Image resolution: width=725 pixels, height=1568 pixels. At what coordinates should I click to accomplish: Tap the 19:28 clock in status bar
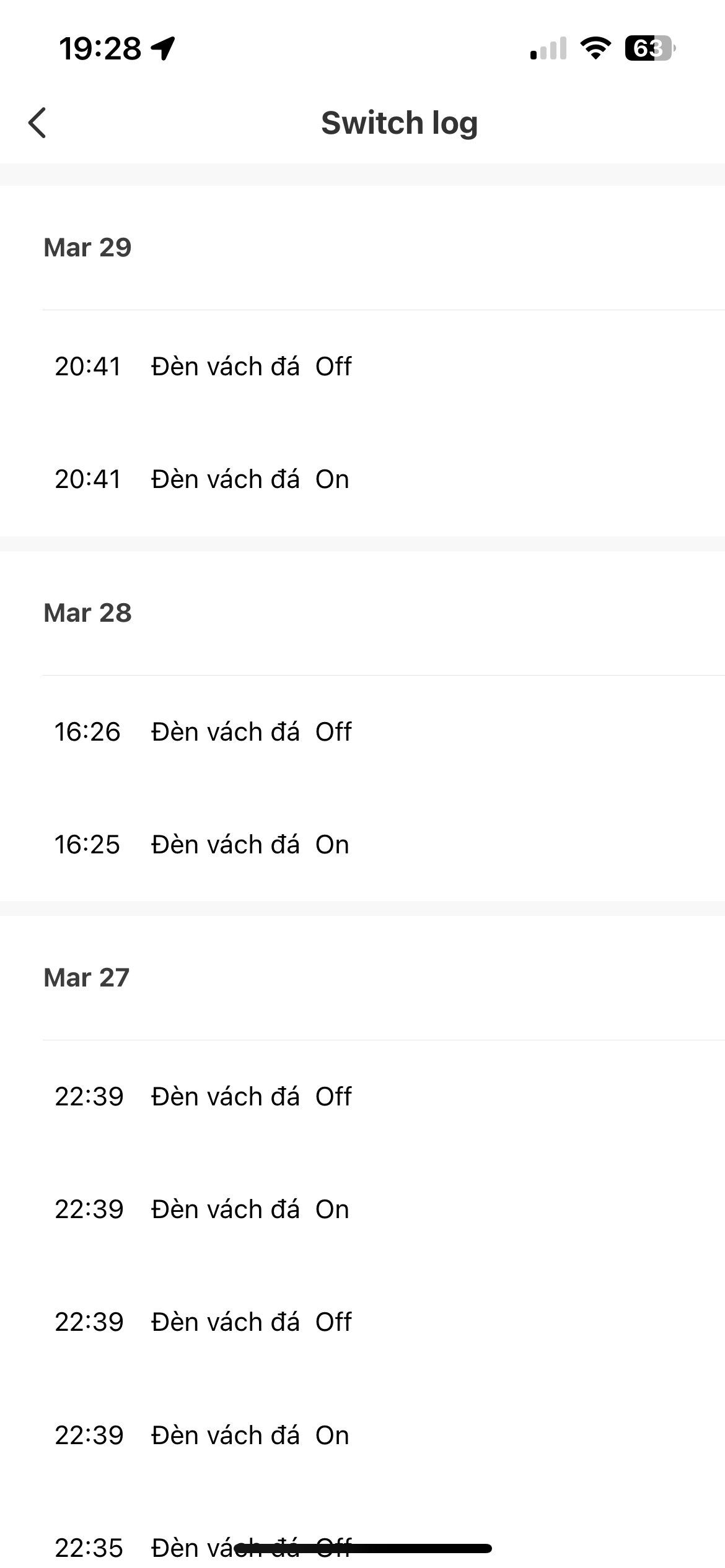point(100,48)
